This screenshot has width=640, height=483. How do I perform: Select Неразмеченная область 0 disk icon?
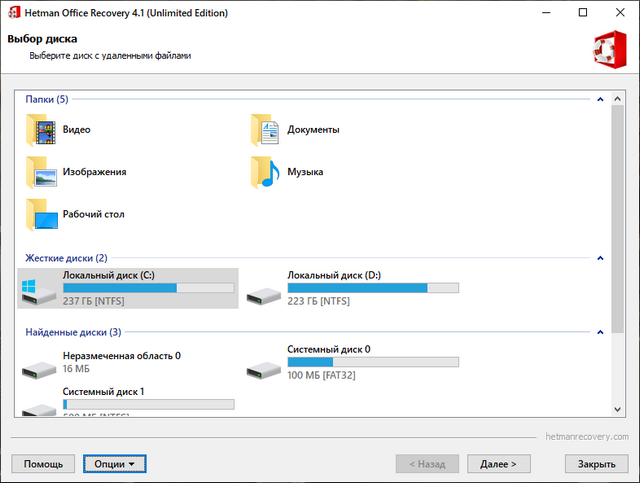click(x=37, y=367)
